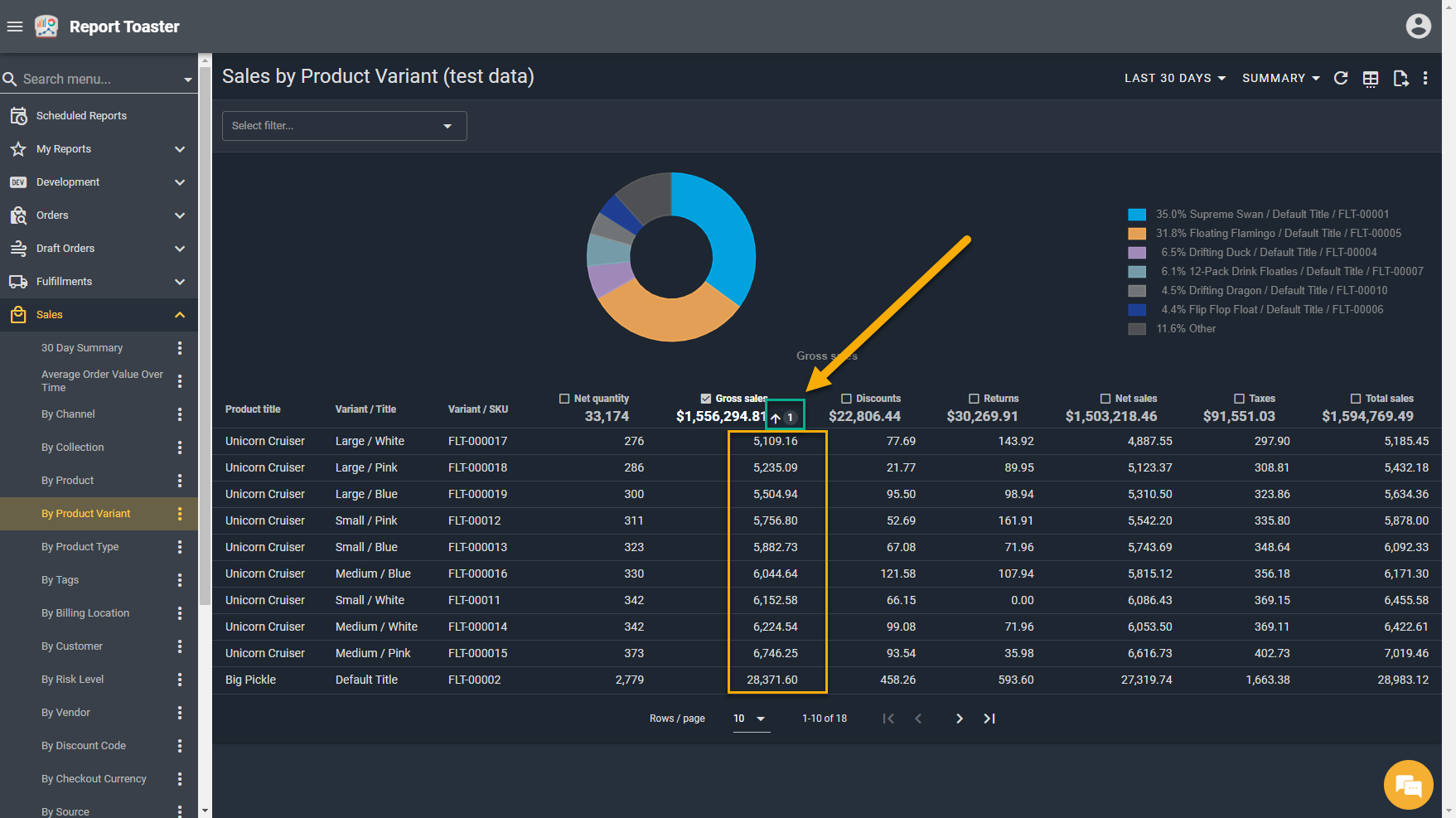Click the export report icon
Viewport: 1456px width, 818px height.
click(x=1400, y=78)
